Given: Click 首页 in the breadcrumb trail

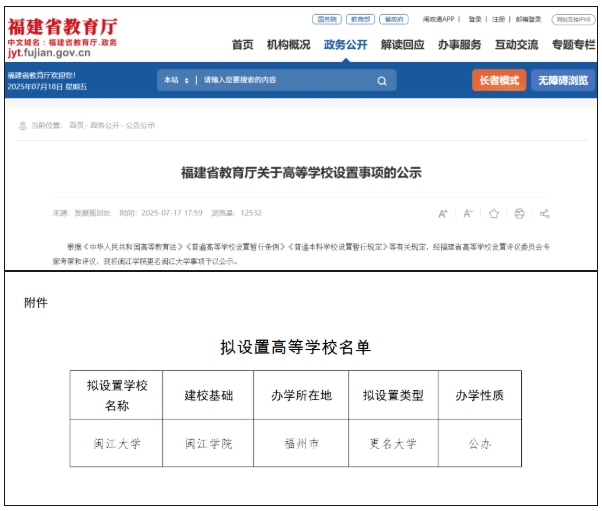Looking at the screenshot, I should pyautogui.click(x=76, y=125).
